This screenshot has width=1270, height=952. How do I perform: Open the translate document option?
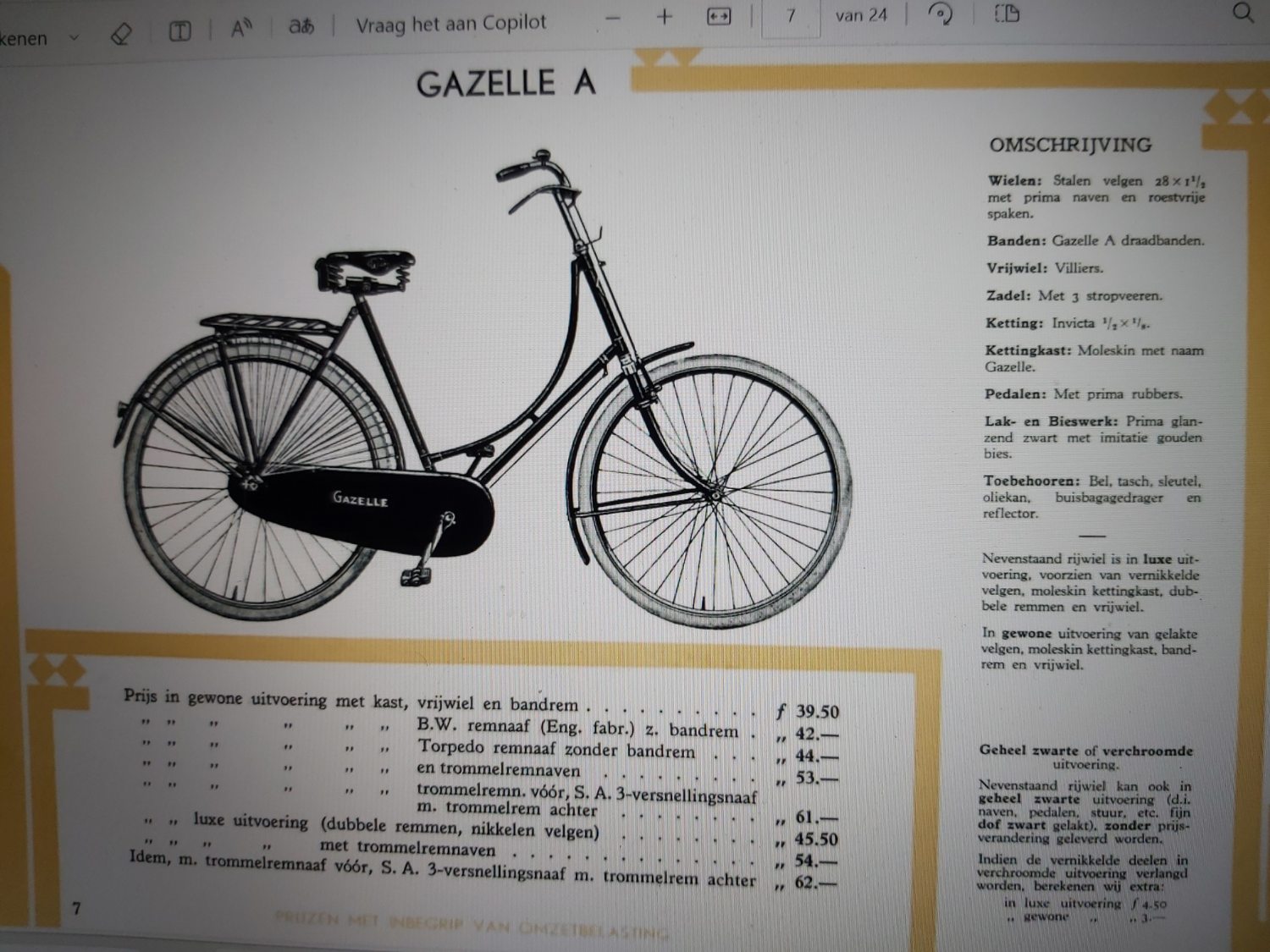pos(301,27)
